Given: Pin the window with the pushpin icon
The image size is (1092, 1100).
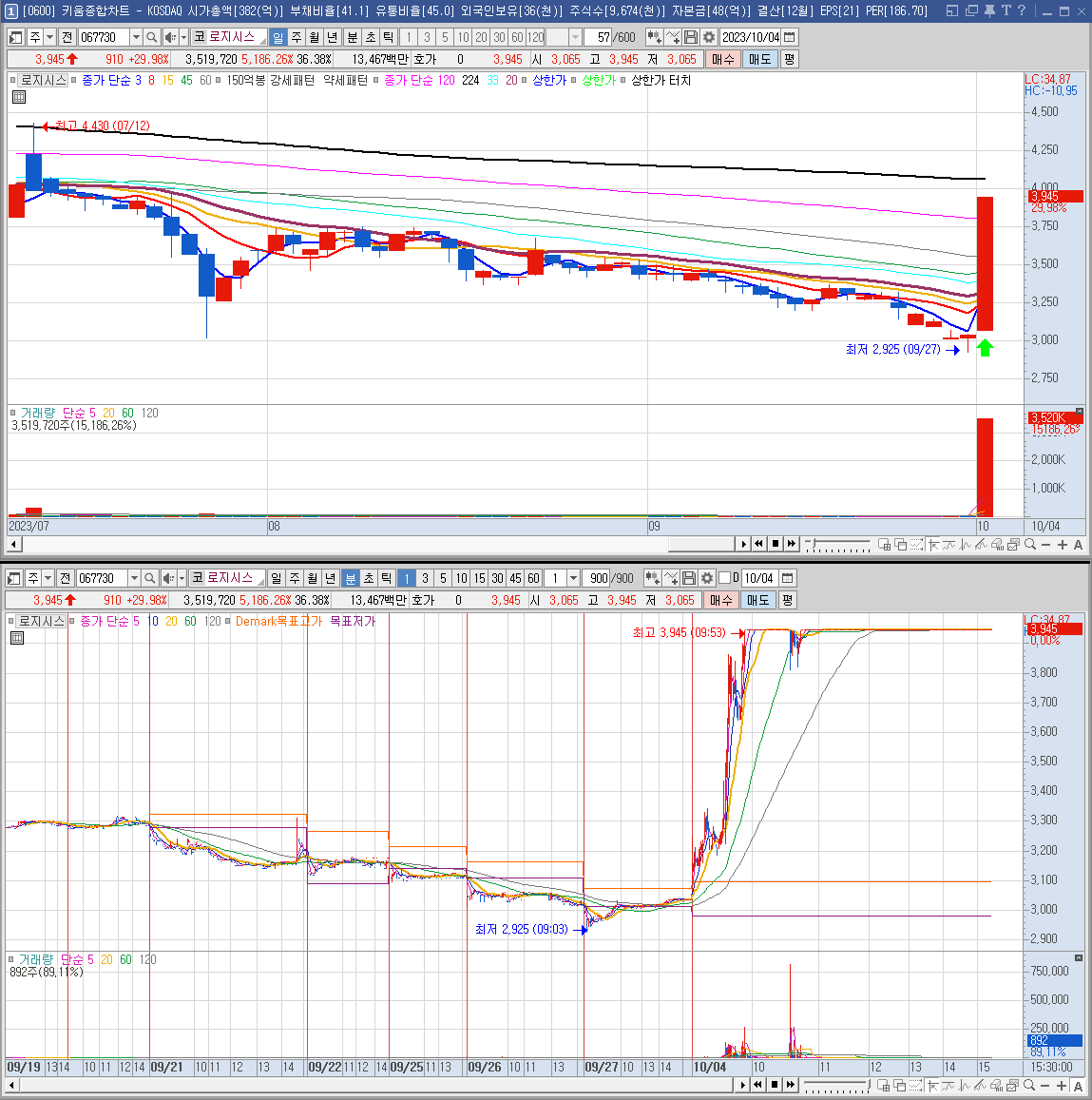Looking at the screenshot, I should tap(989, 10).
